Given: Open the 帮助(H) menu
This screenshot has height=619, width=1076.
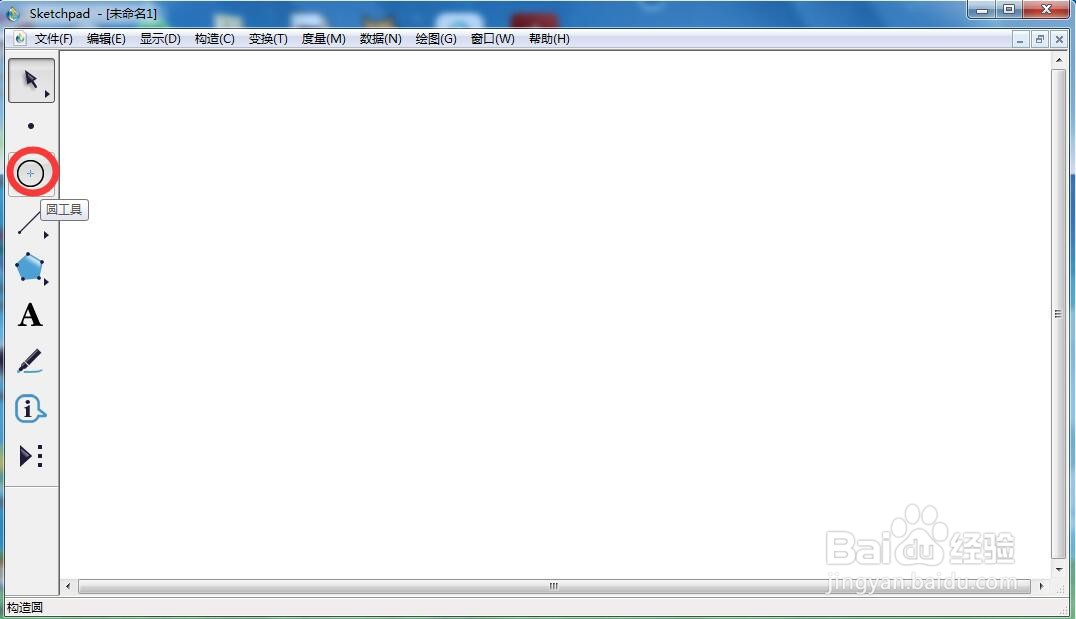Looking at the screenshot, I should tap(549, 39).
